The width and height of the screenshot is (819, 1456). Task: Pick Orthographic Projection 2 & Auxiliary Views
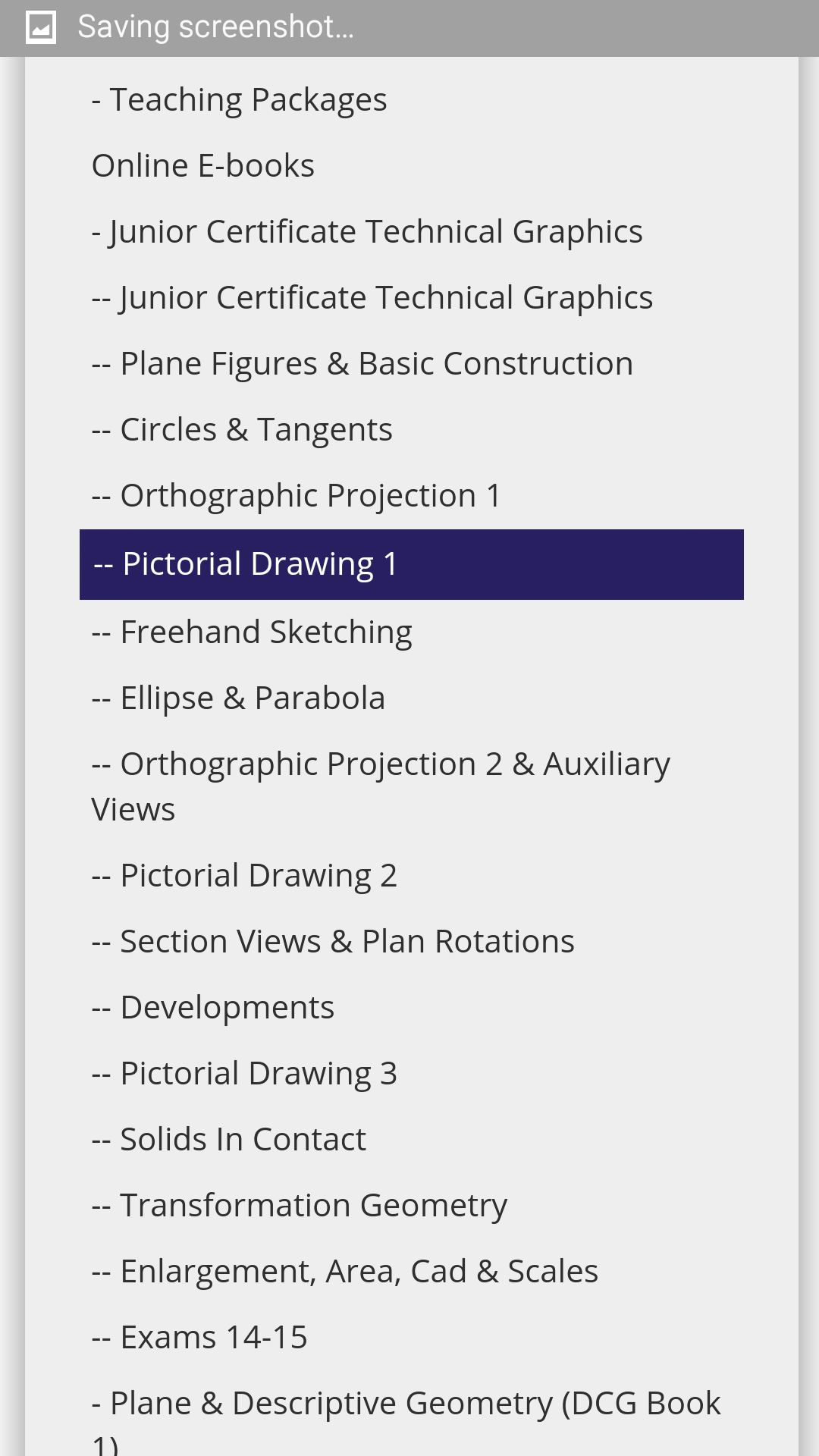click(381, 786)
